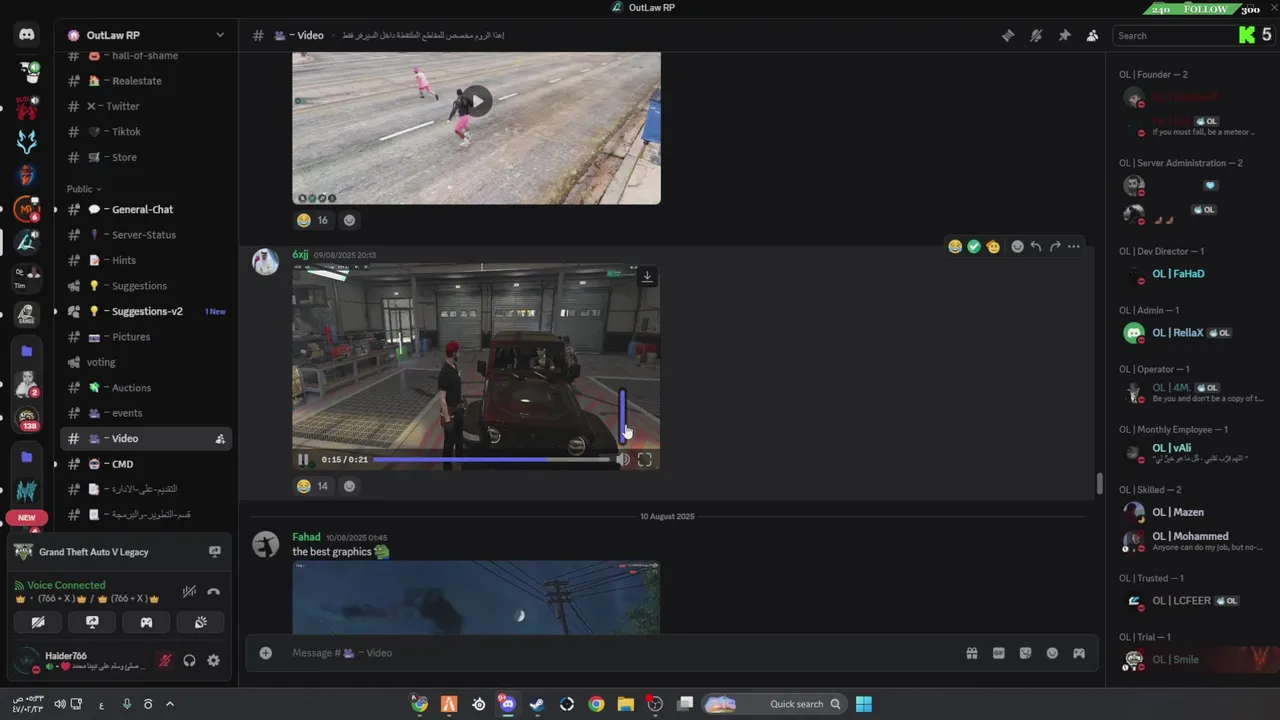Open the attachment plus button
1280x720 pixels.
(x=265, y=653)
